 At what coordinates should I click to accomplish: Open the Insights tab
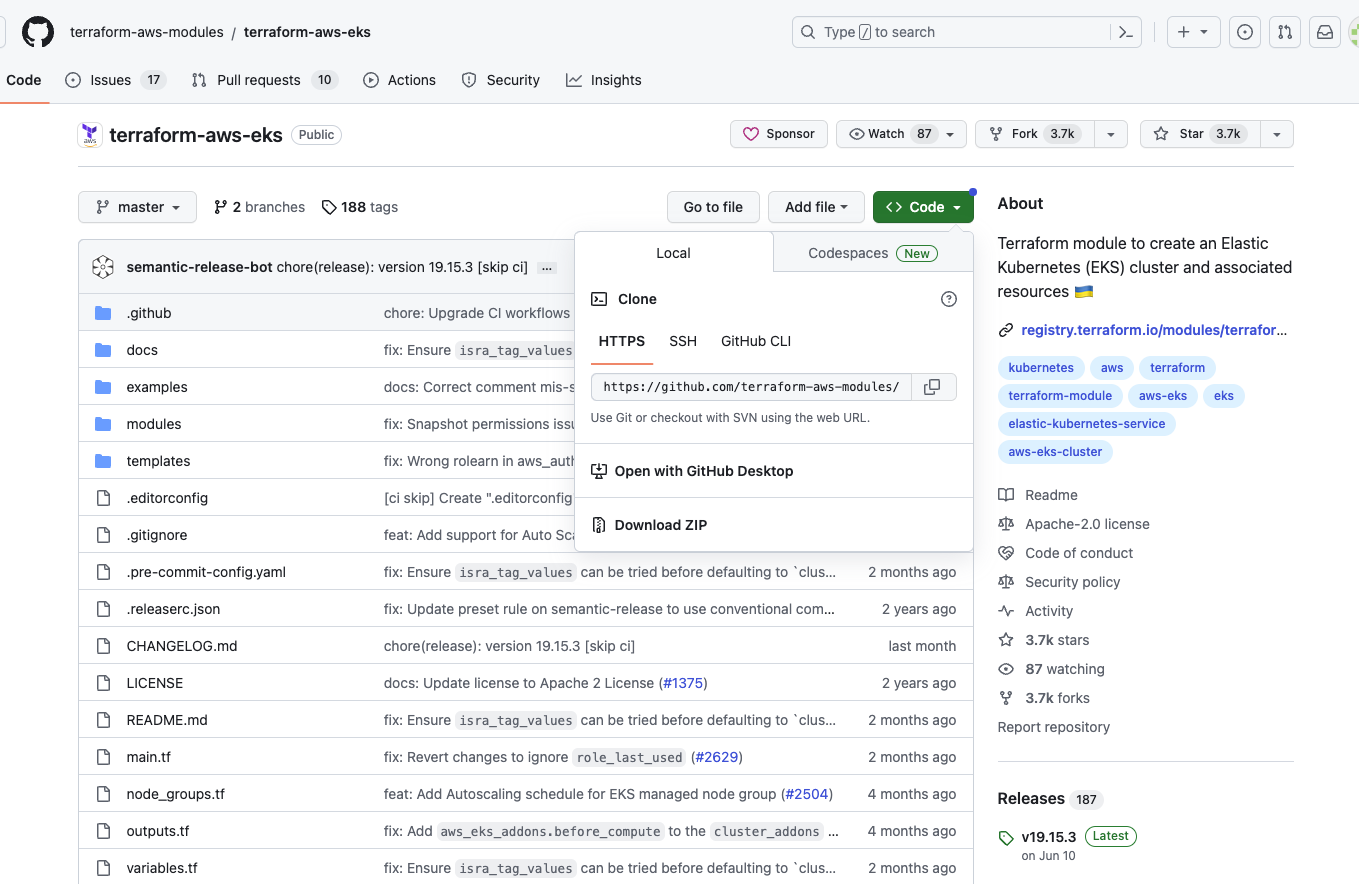(x=603, y=80)
